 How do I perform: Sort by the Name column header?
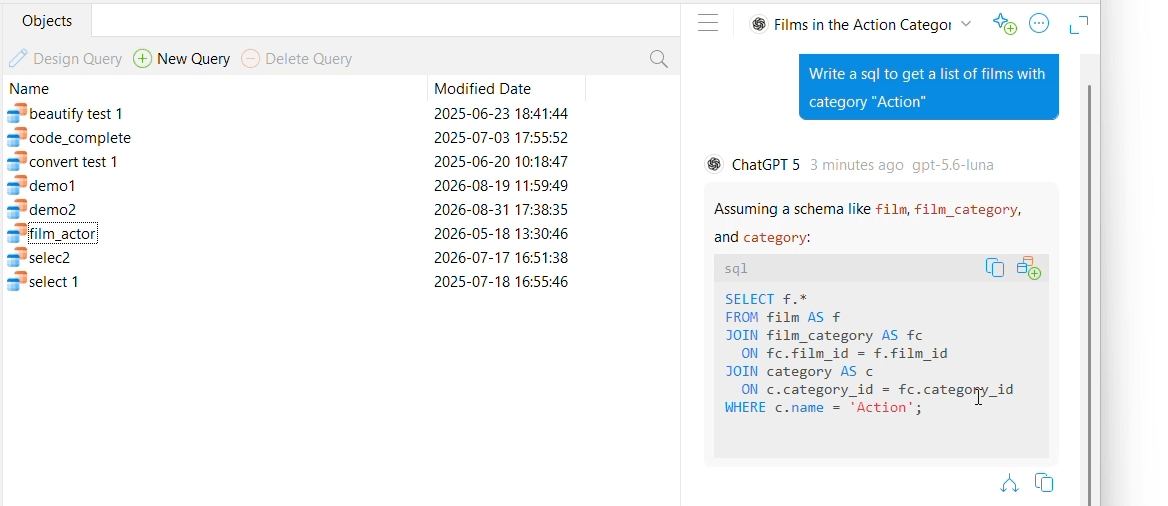coord(215,89)
